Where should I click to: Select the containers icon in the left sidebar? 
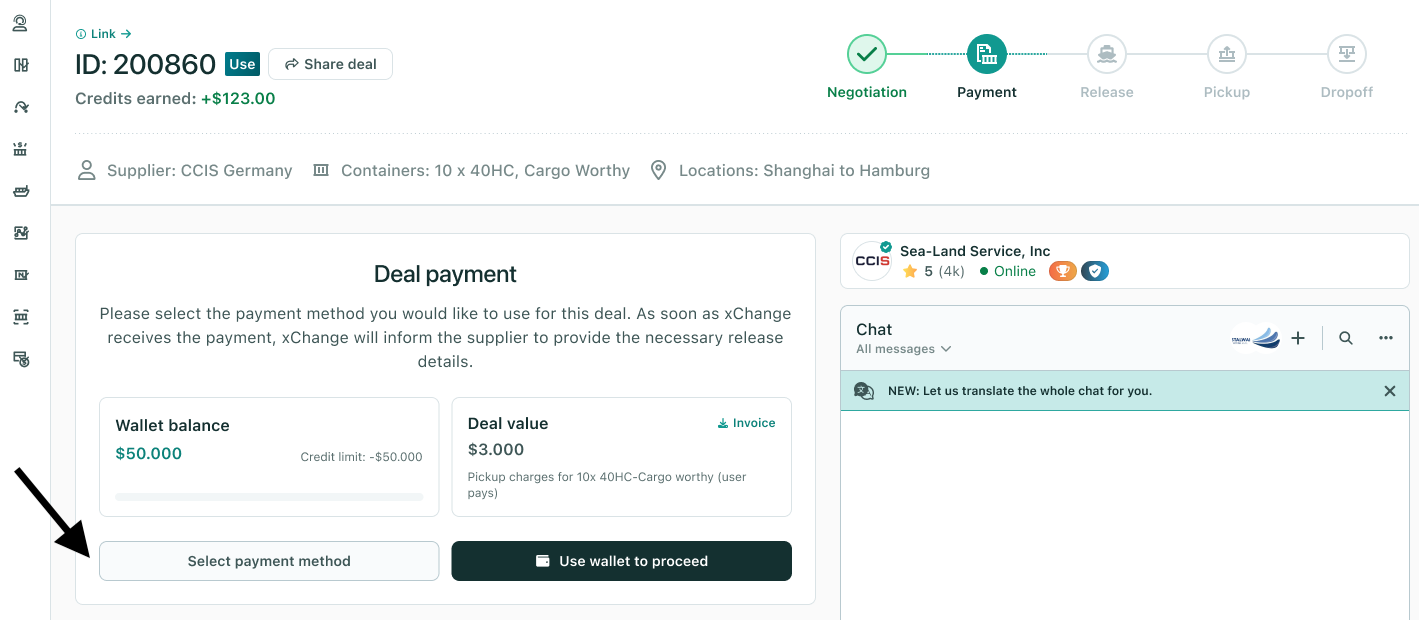(20, 64)
